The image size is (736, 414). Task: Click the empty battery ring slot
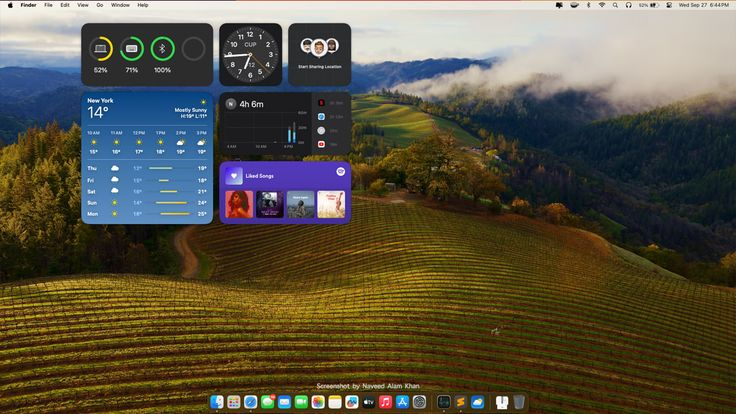193,48
